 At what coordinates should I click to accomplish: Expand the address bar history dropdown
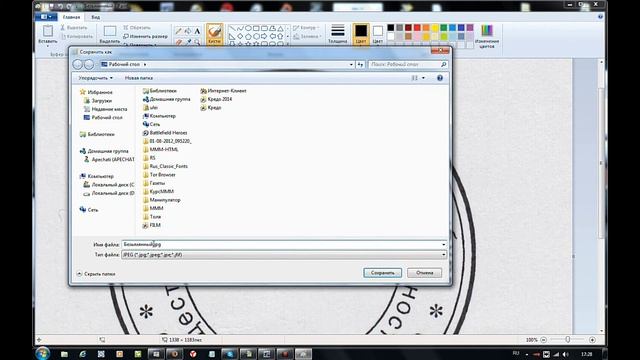pos(351,64)
